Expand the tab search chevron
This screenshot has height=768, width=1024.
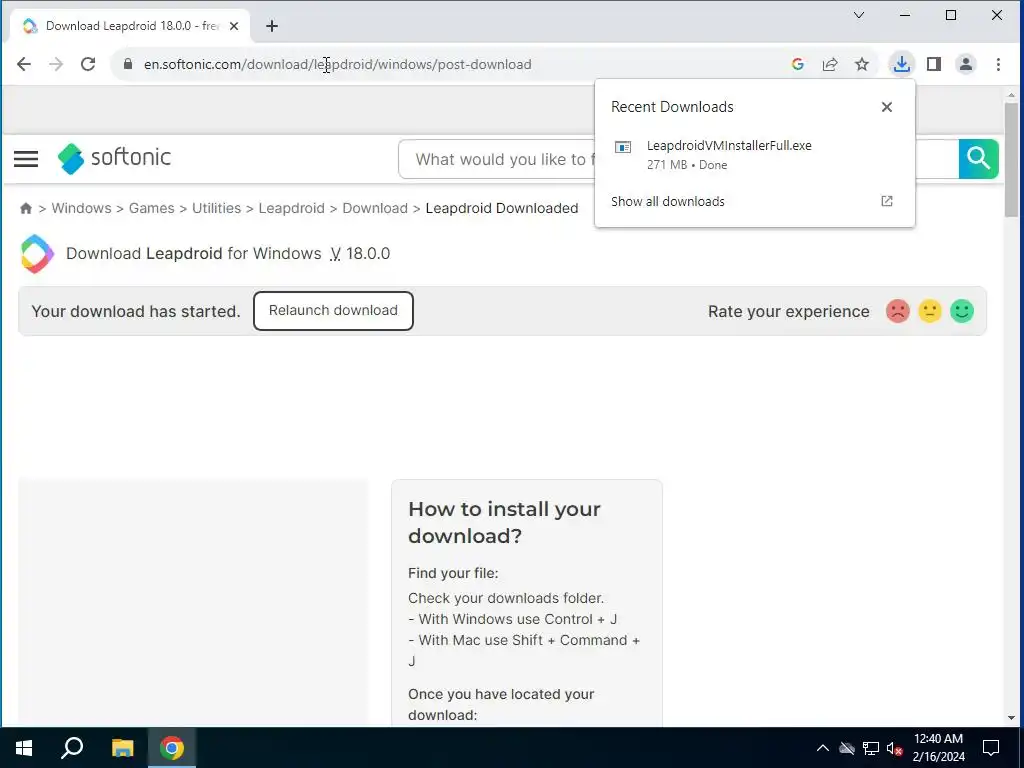click(859, 15)
